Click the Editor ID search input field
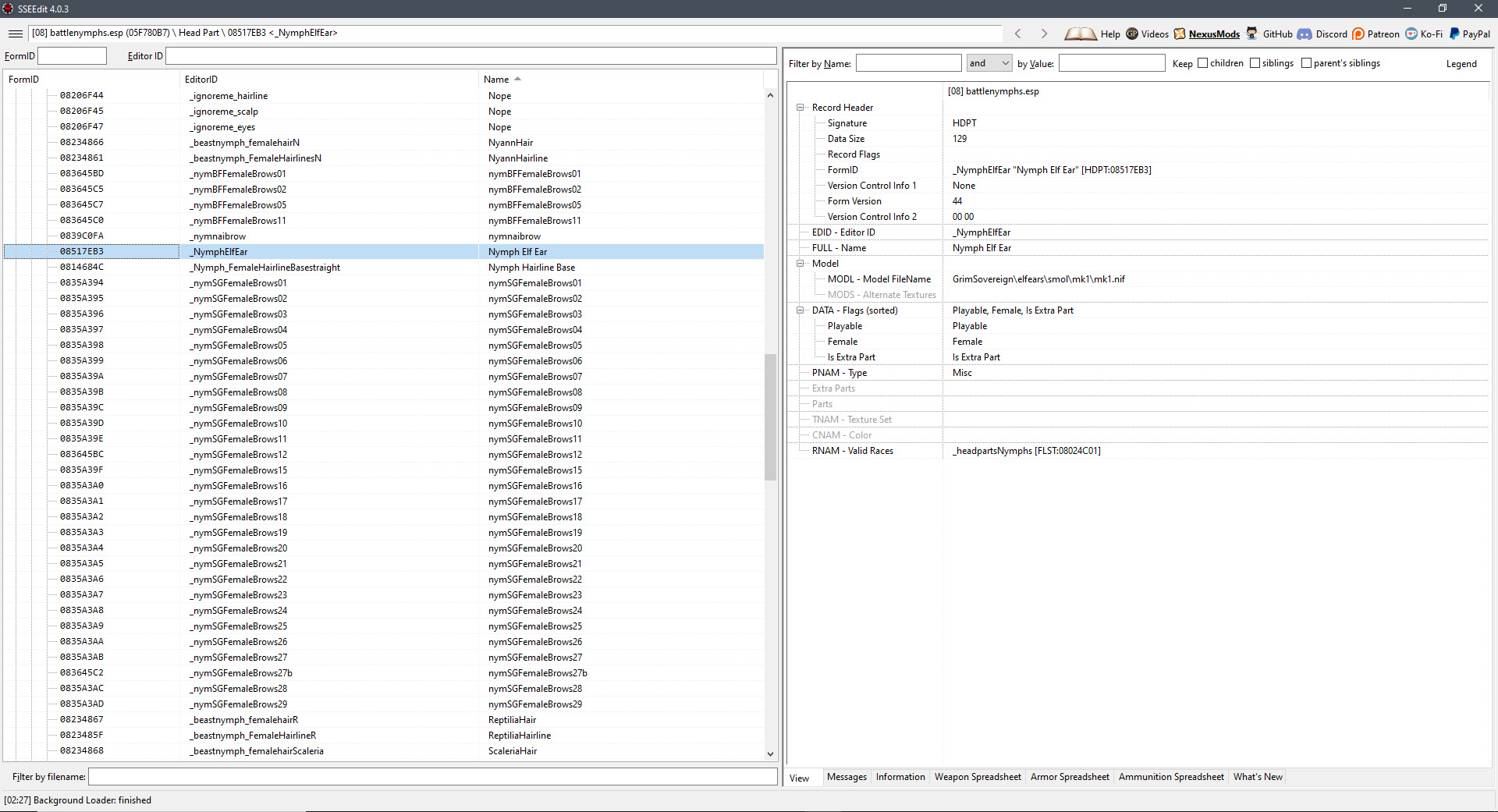Image resolution: width=1498 pixels, height=812 pixels. tap(471, 56)
